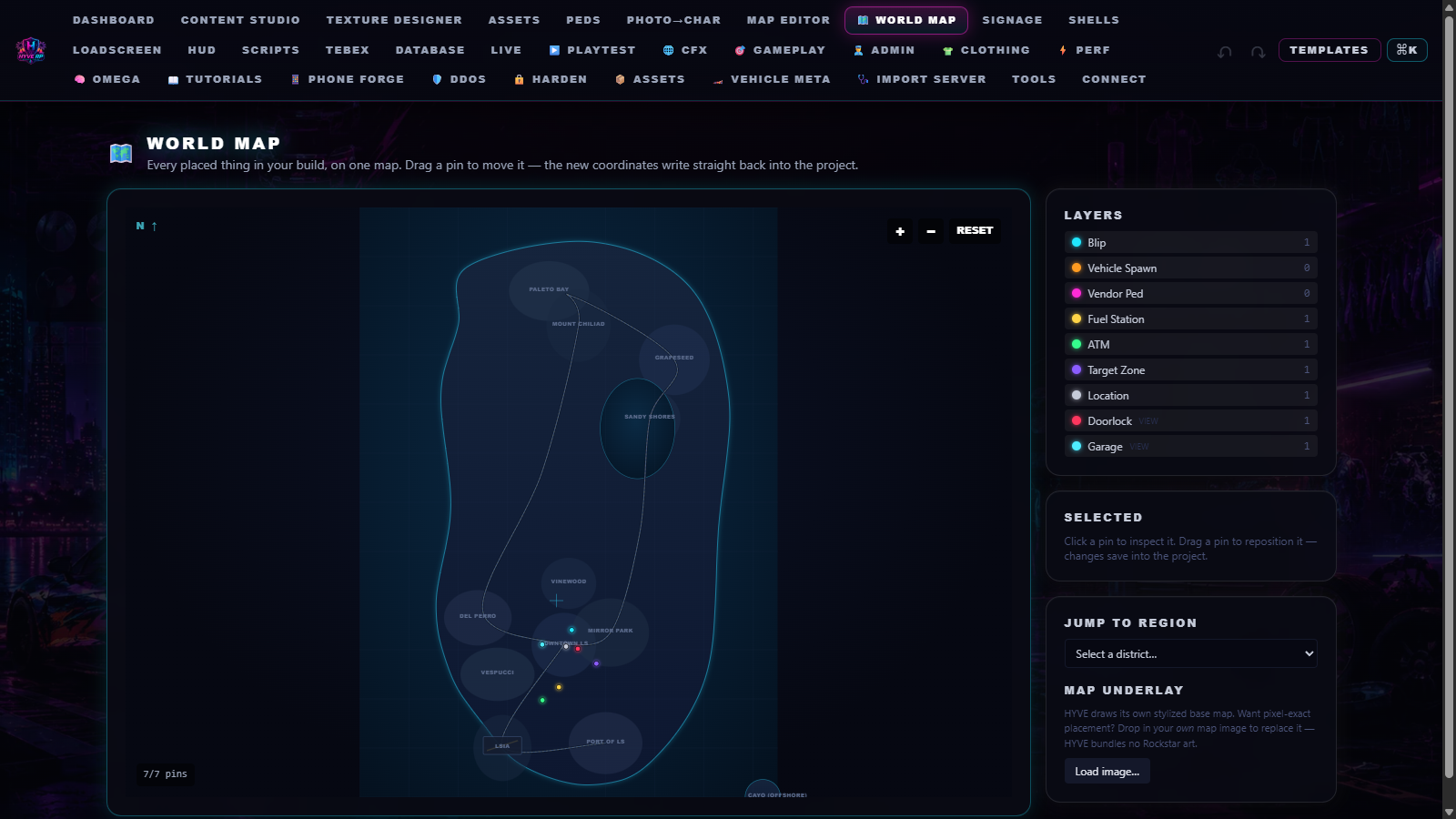This screenshot has width=1456, height=819.
Task: Open the Map Editor tab
Action: click(788, 20)
